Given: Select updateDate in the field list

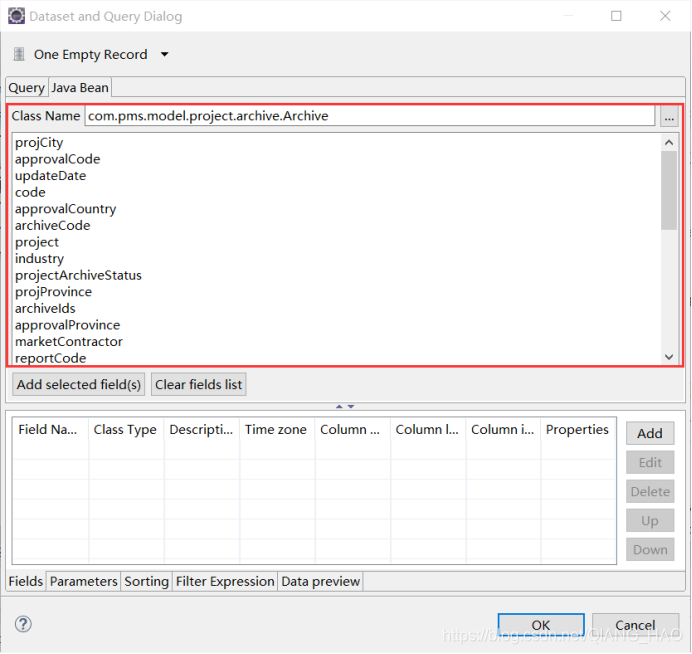Looking at the screenshot, I should tap(50, 176).
